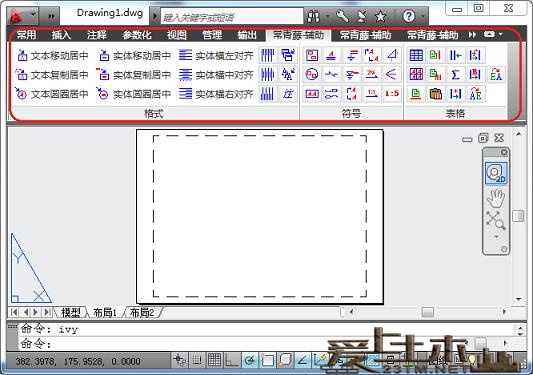Viewport: 533px width, 375px height.
Task: Click the keyword search input field
Action: click(x=232, y=17)
